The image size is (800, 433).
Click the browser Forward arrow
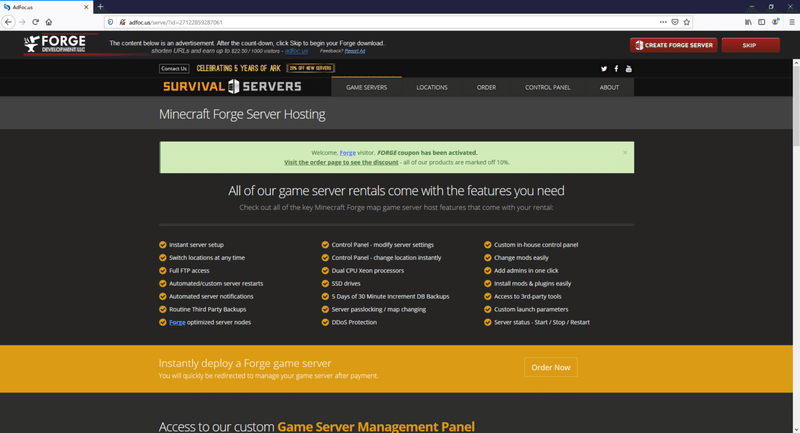point(22,22)
